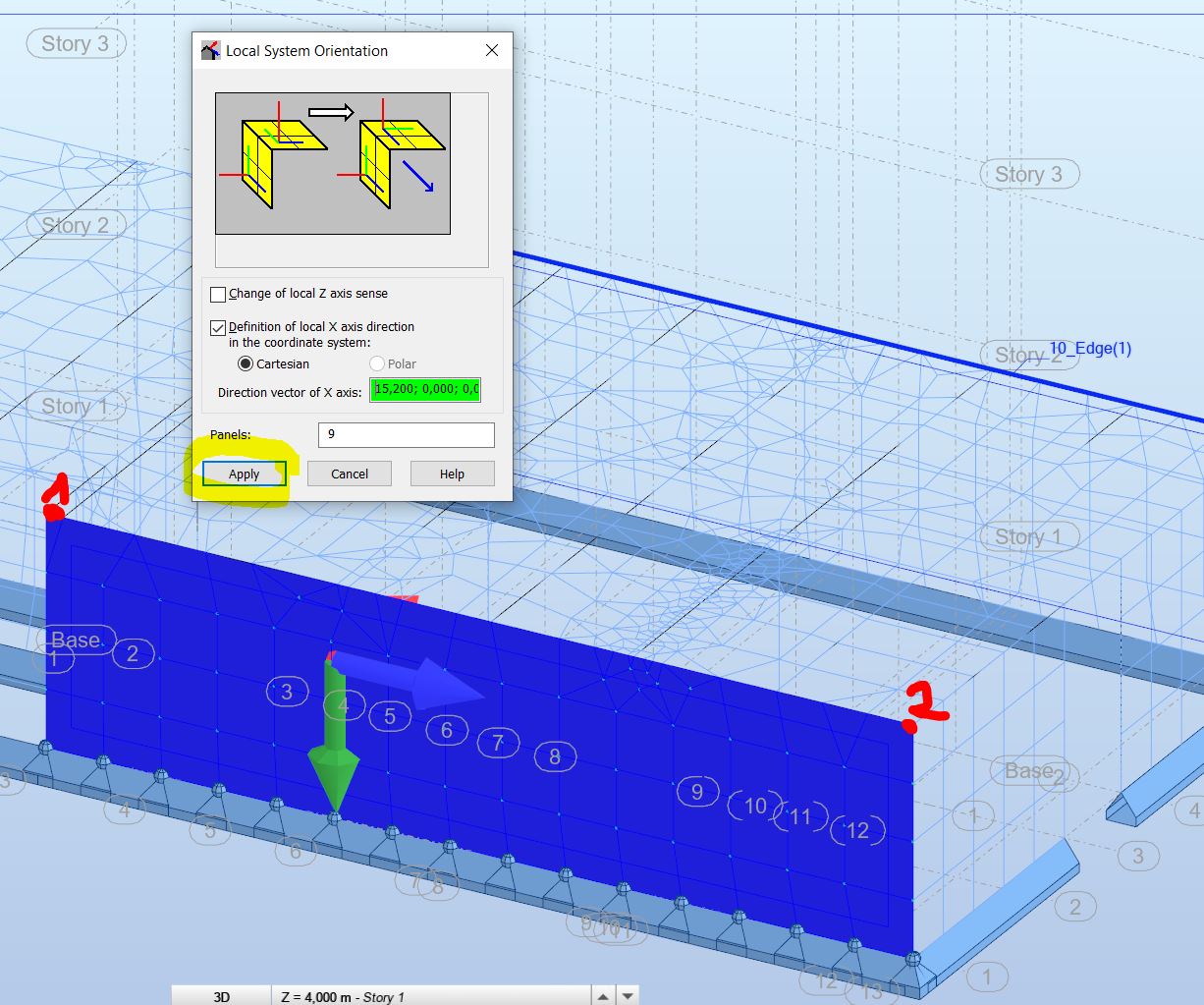
Task: Open Help from the dialog
Action: 452,473
